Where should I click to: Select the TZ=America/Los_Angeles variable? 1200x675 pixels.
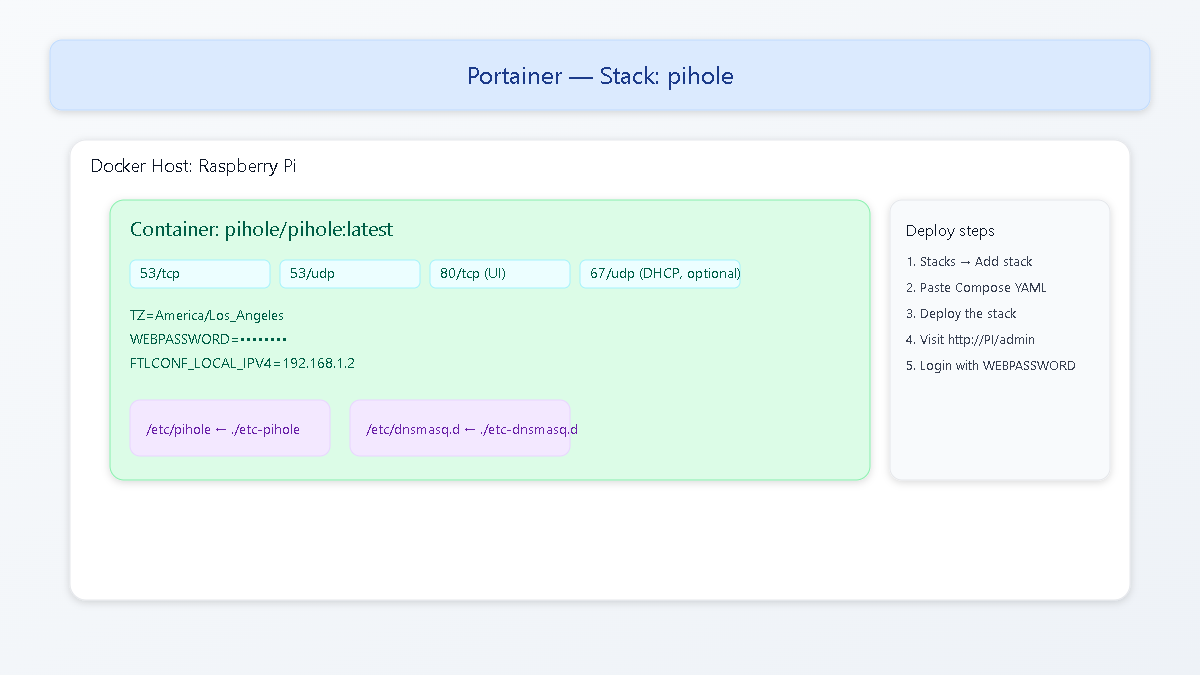(x=206, y=315)
